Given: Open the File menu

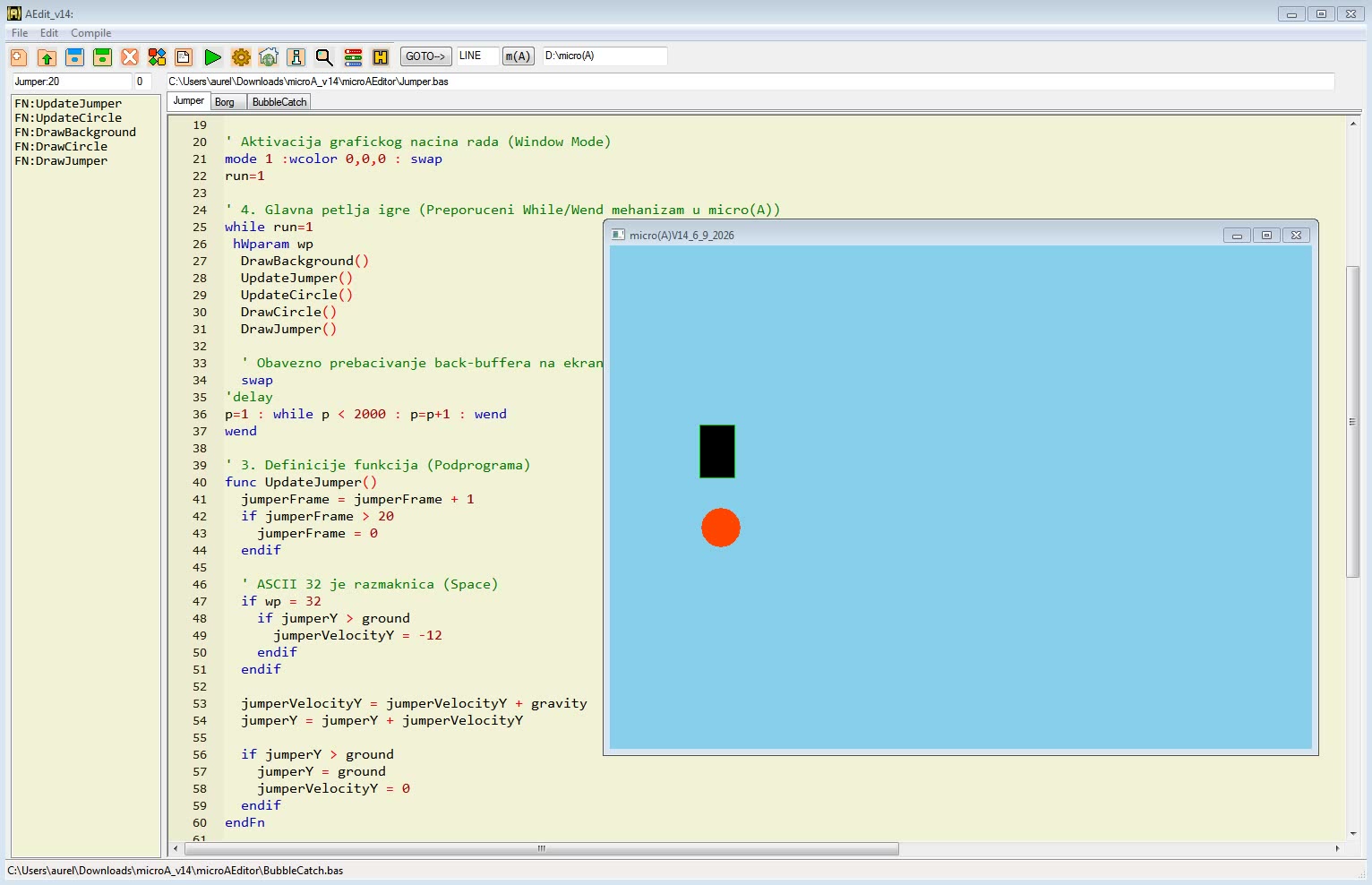Looking at the screenshot, I should pyautogui.click(x=20, y=33).
